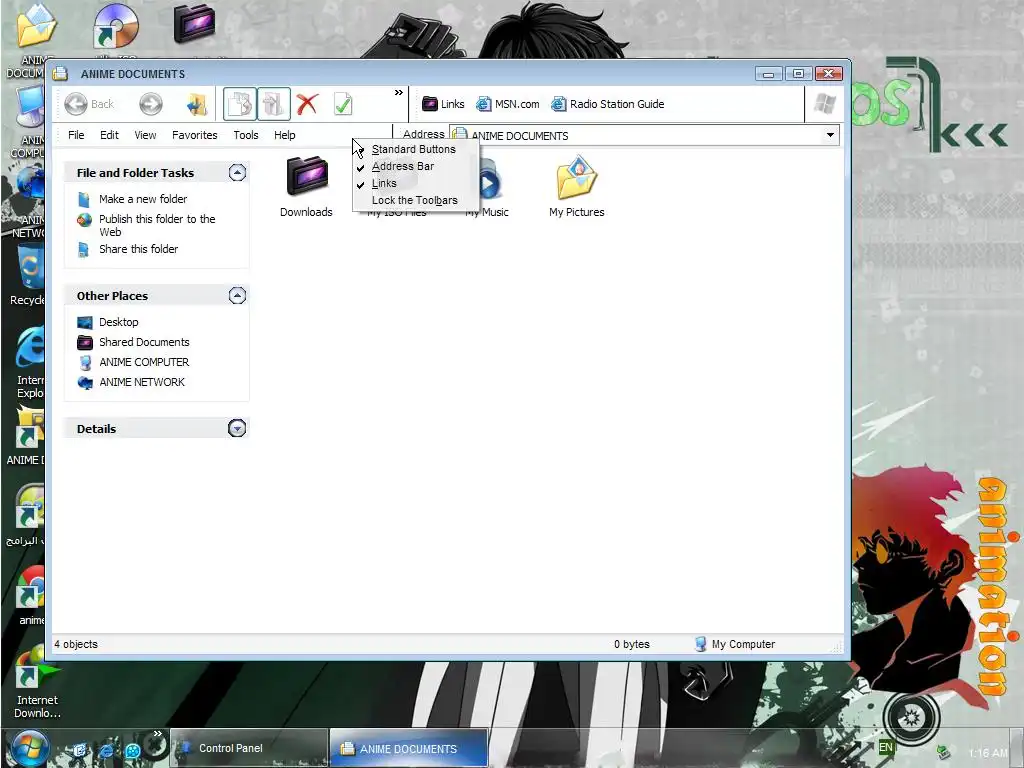Select the My Music folder
Viewport: 1024px width, 768px height.
[x=491, y=186]
